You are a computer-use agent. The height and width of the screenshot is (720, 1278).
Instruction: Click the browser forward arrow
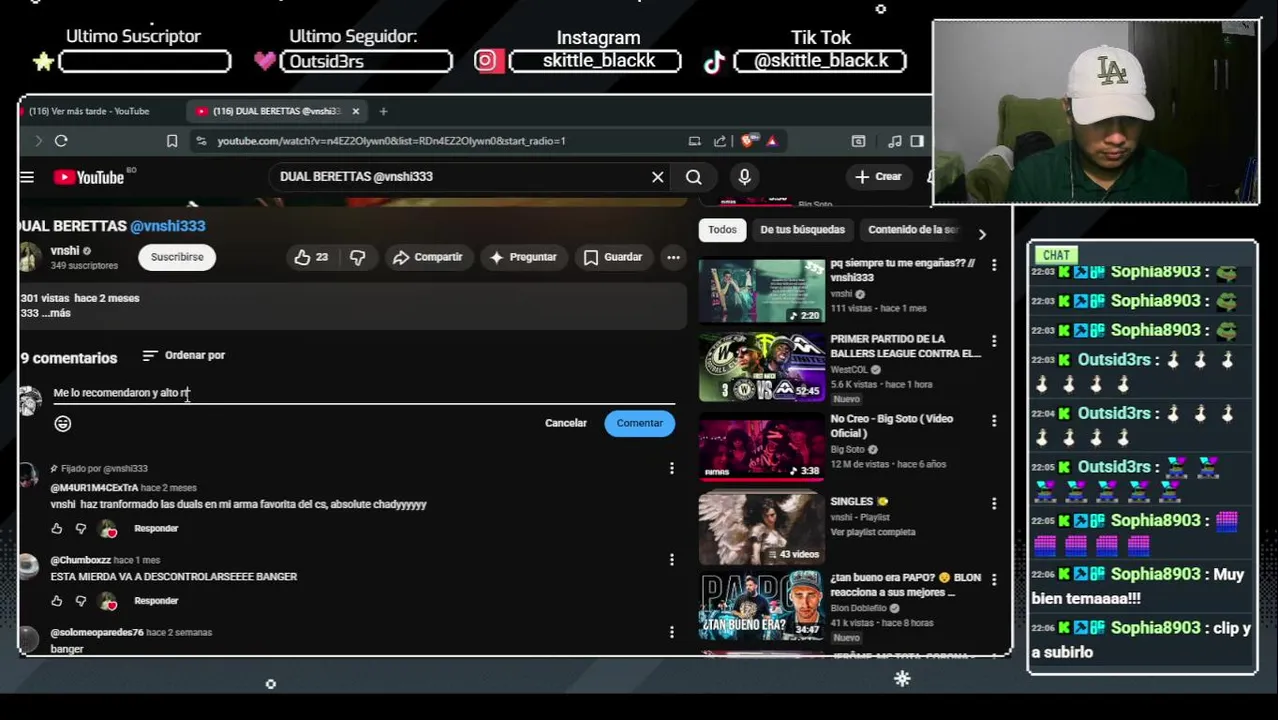(x=38, y=141)
